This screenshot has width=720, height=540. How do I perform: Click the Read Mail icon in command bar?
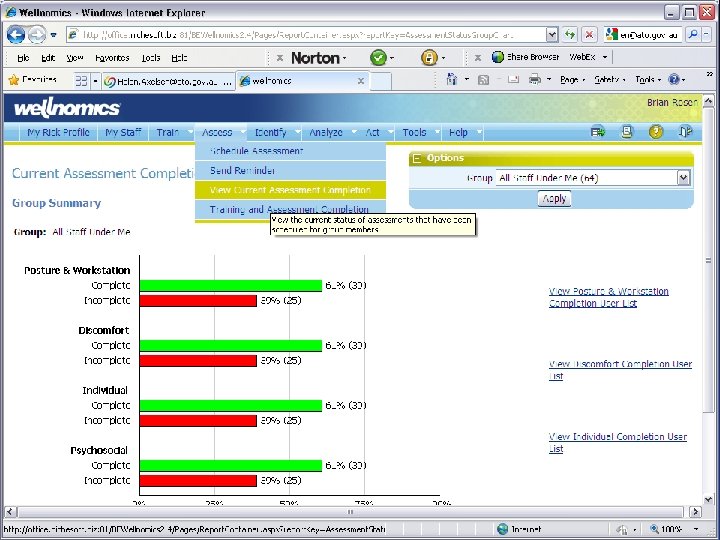[x=513, y=80]
